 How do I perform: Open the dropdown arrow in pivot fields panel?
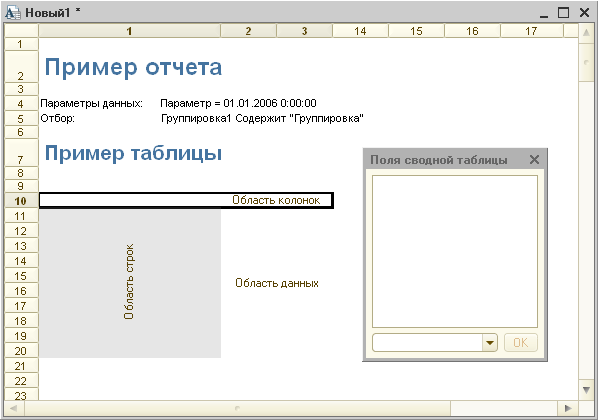pyautogui.click(x=490, y=342)
